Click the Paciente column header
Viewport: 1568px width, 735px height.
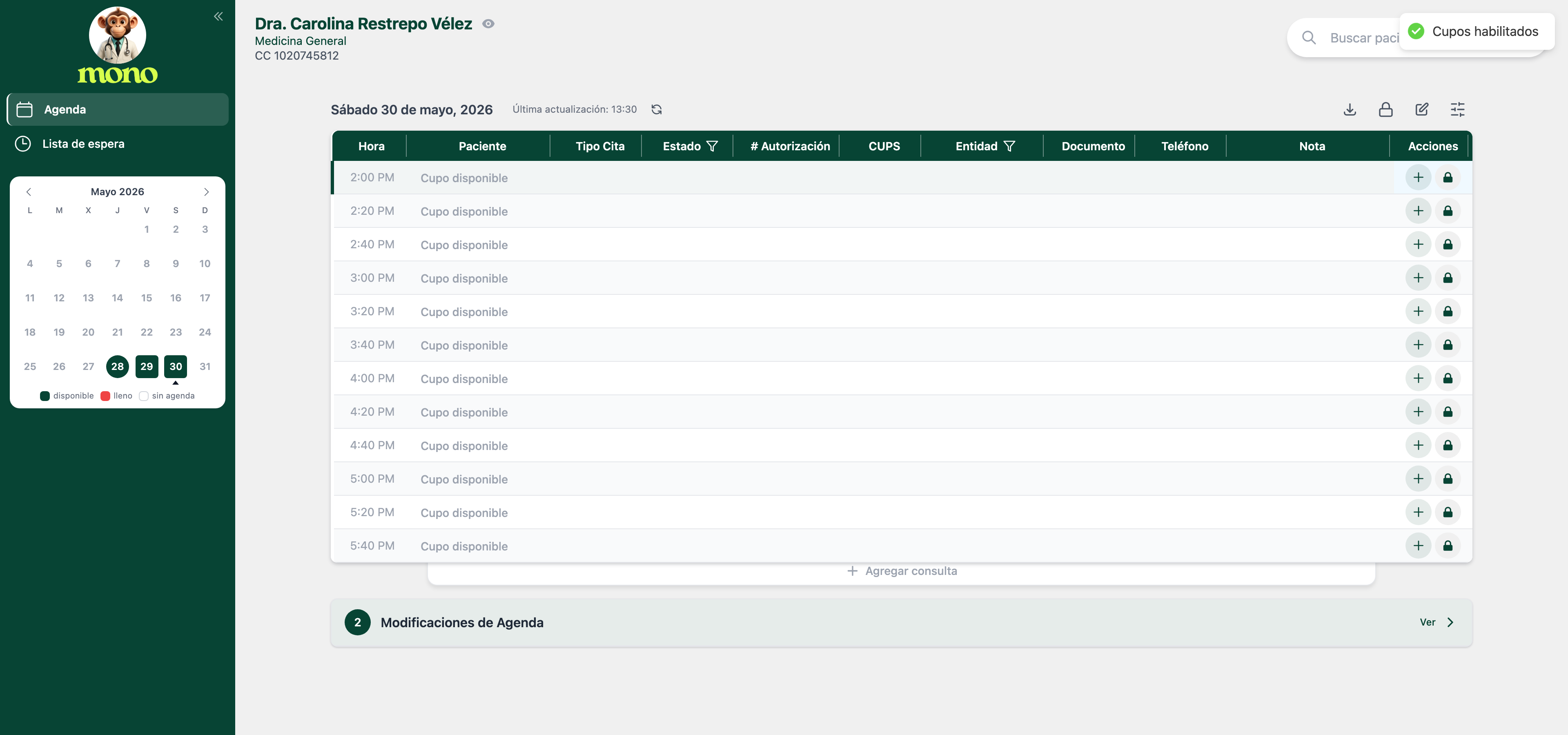tap(483, 146)
